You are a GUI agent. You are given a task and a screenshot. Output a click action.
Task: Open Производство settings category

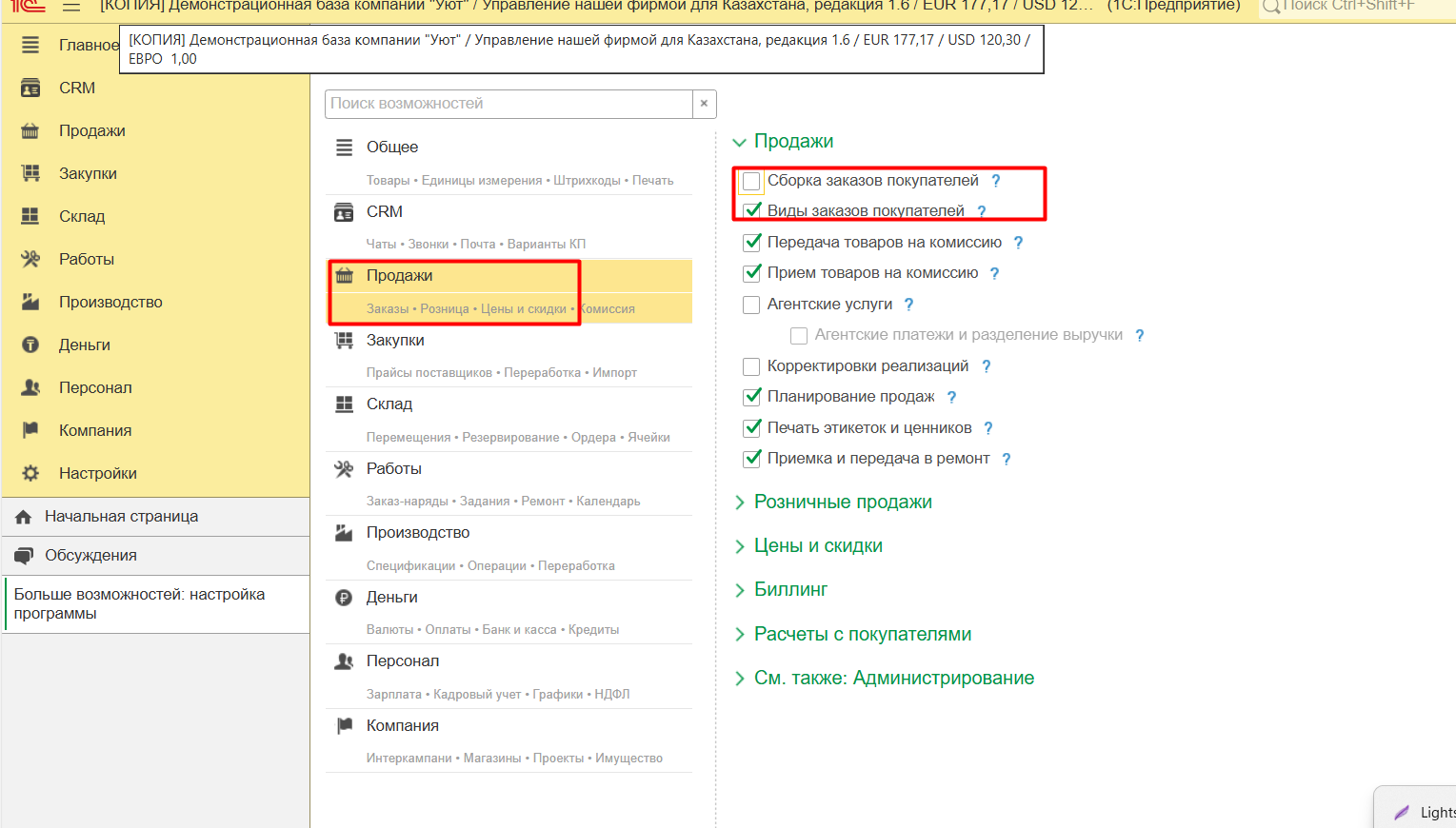coord(509,547)
